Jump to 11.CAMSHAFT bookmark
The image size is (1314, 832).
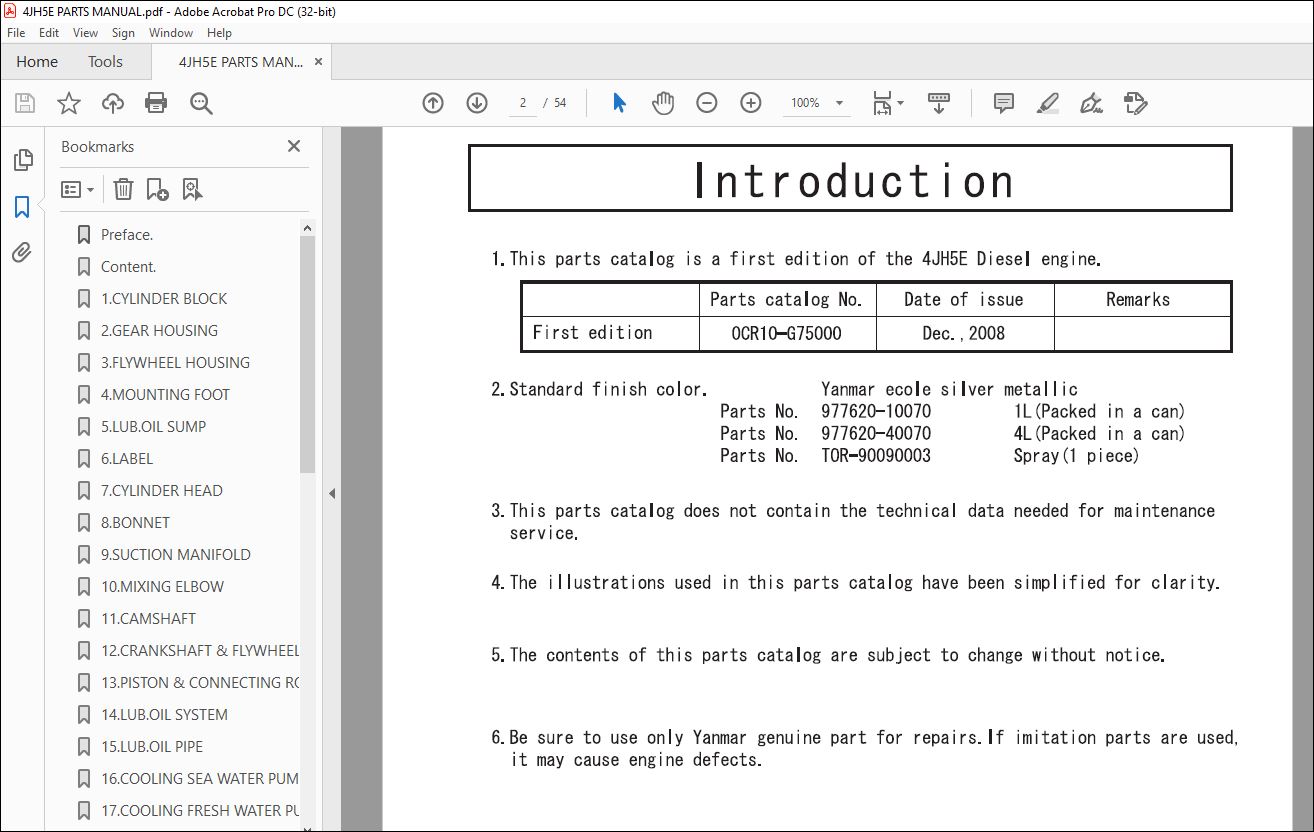148,619
